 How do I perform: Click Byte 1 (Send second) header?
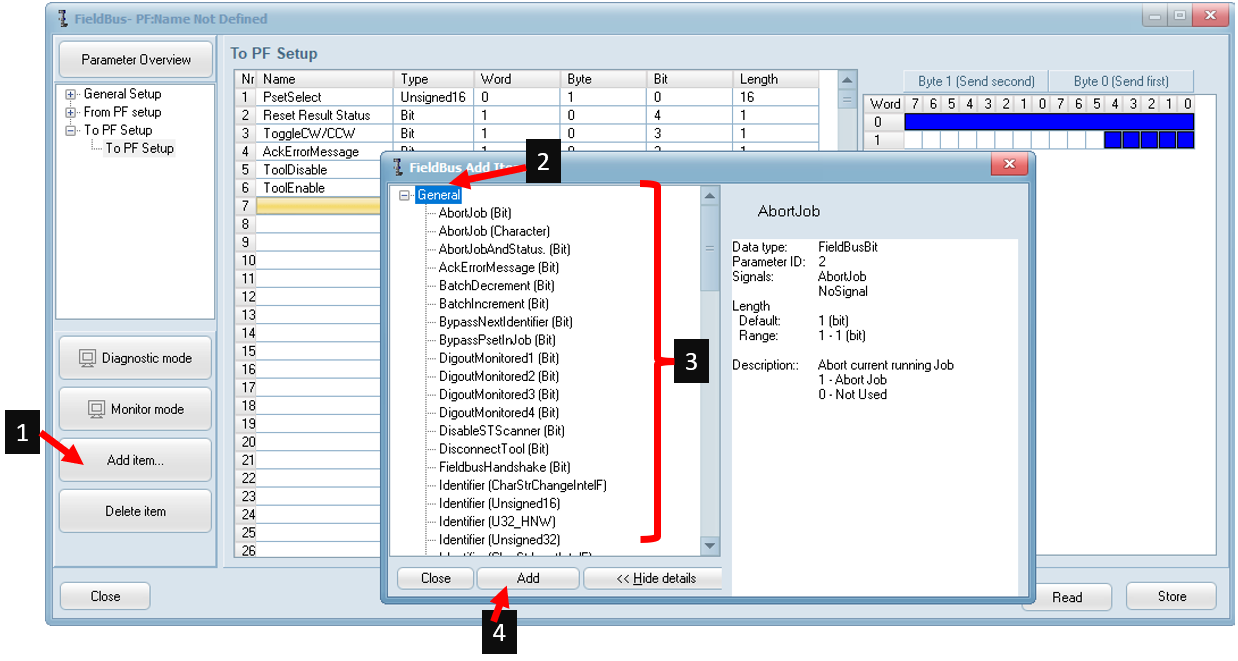click(976, 81)
